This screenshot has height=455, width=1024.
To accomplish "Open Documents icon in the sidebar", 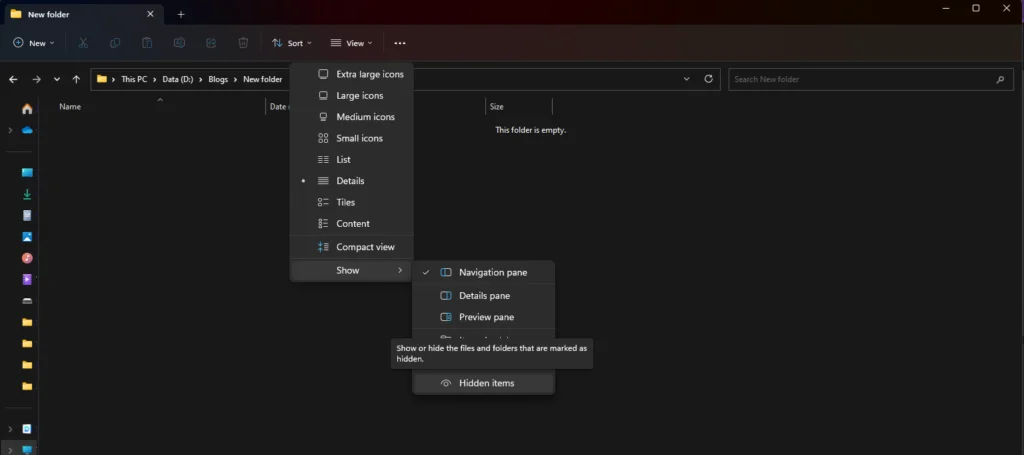I will click(x=27, y=215).
